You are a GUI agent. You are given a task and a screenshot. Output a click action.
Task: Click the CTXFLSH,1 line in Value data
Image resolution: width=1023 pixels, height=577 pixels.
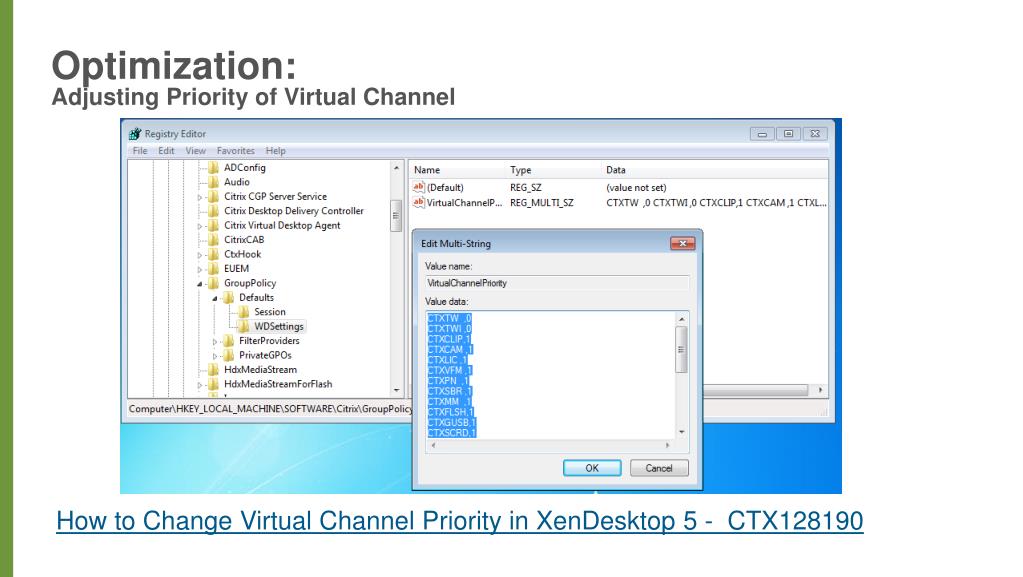click(x=451, y=413)
